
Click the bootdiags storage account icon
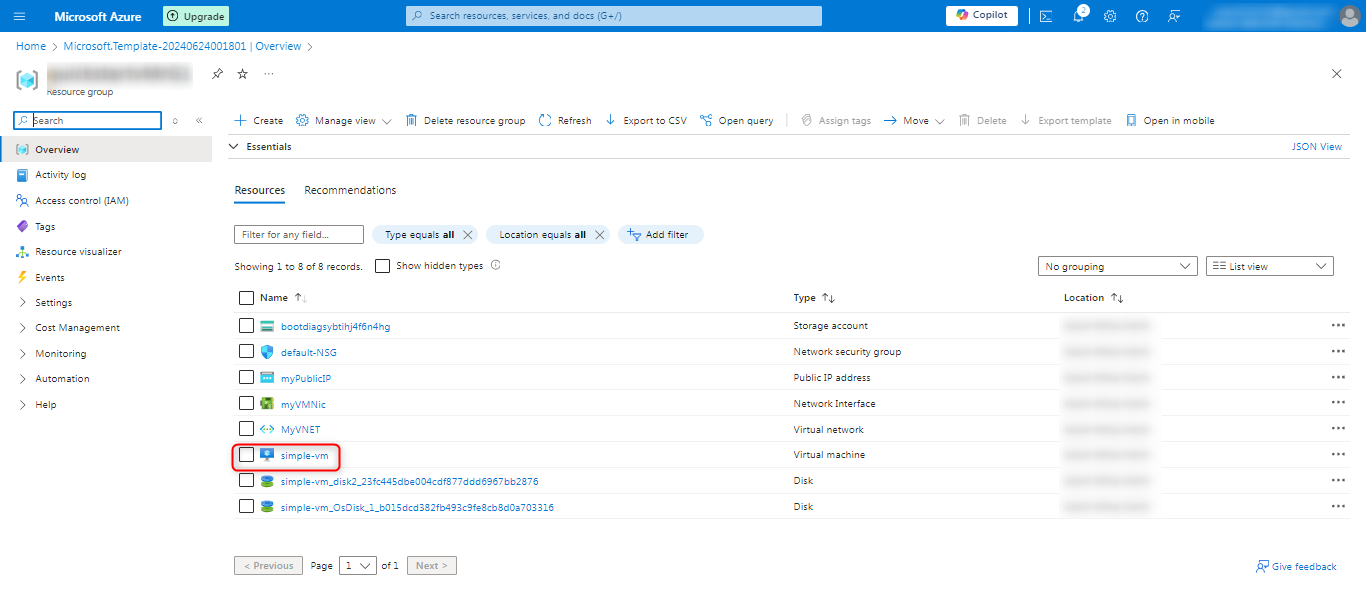pyautogui.click(x=267, y=326)
